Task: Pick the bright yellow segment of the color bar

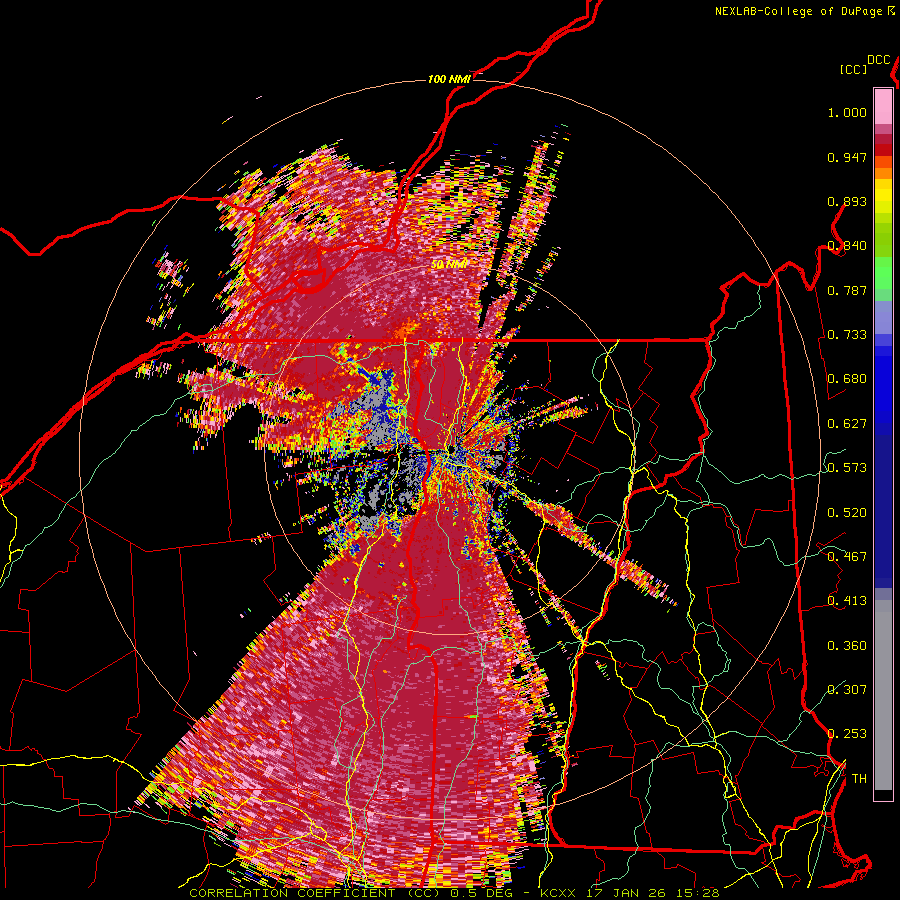Action: 883,197
